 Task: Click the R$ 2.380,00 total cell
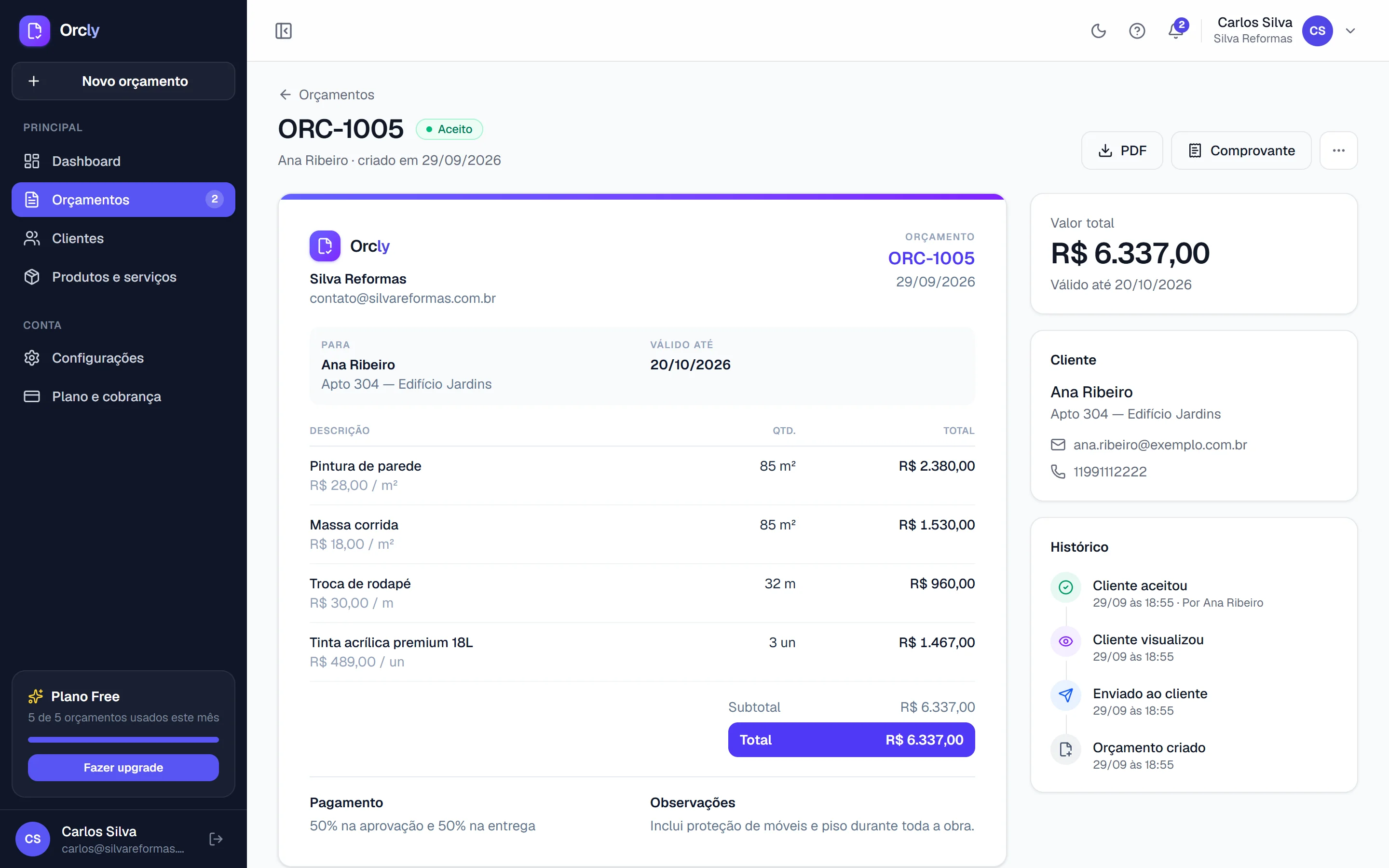click(x=937, y=466)
